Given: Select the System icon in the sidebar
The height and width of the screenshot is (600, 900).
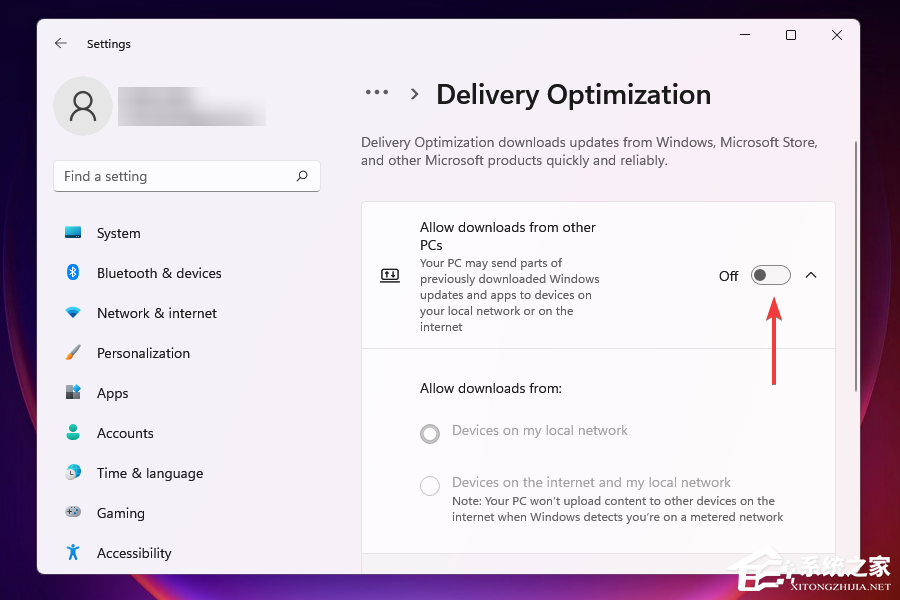Looking at the screenshot, I should 73,233.
